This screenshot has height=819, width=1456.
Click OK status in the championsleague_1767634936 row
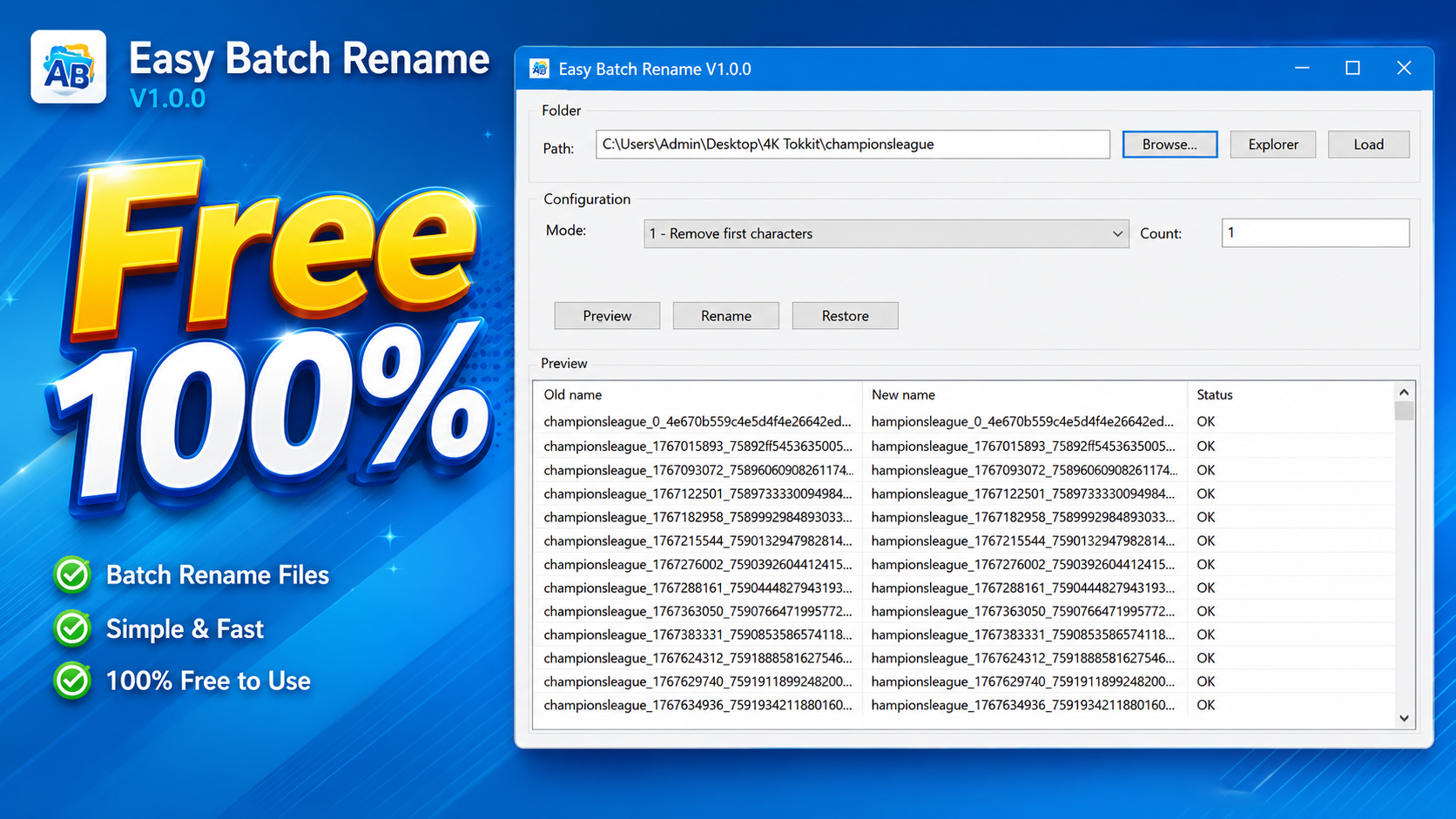pos(1205,705)
